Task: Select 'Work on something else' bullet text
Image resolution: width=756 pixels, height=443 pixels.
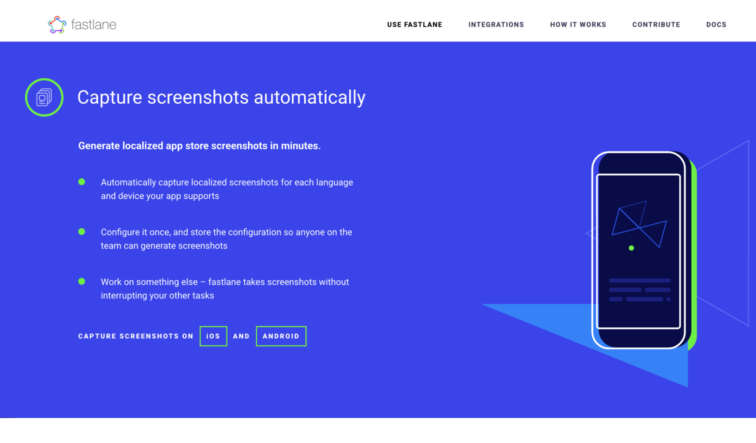Action: [x=225, y=288]
